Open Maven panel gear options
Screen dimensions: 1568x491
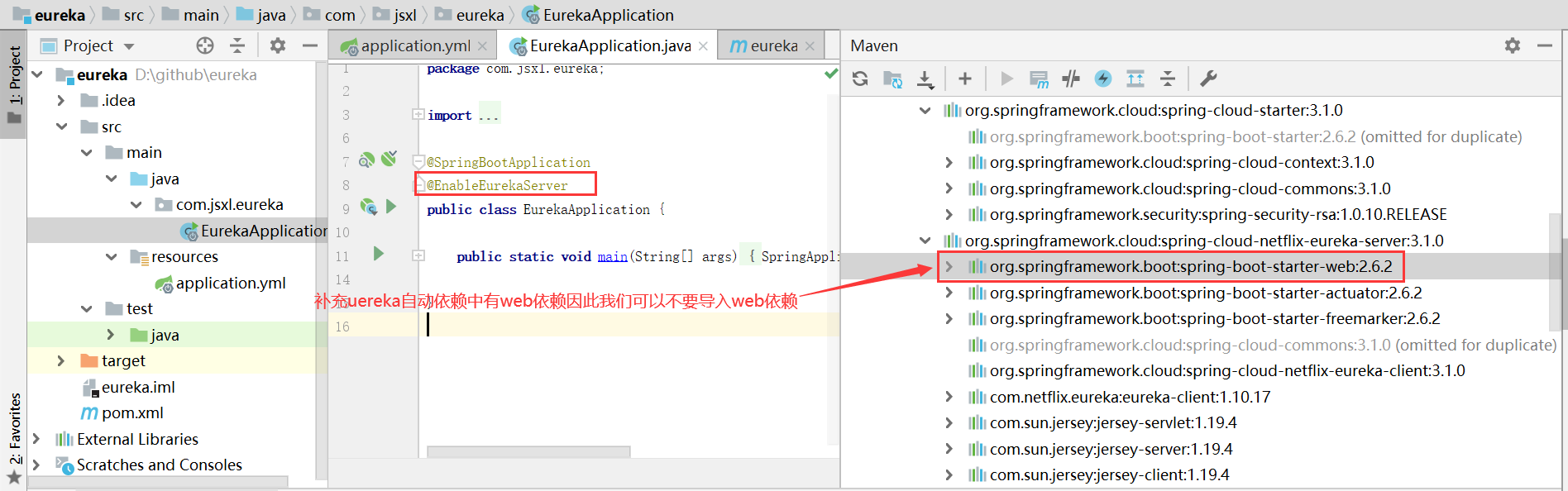point(1513,45)
